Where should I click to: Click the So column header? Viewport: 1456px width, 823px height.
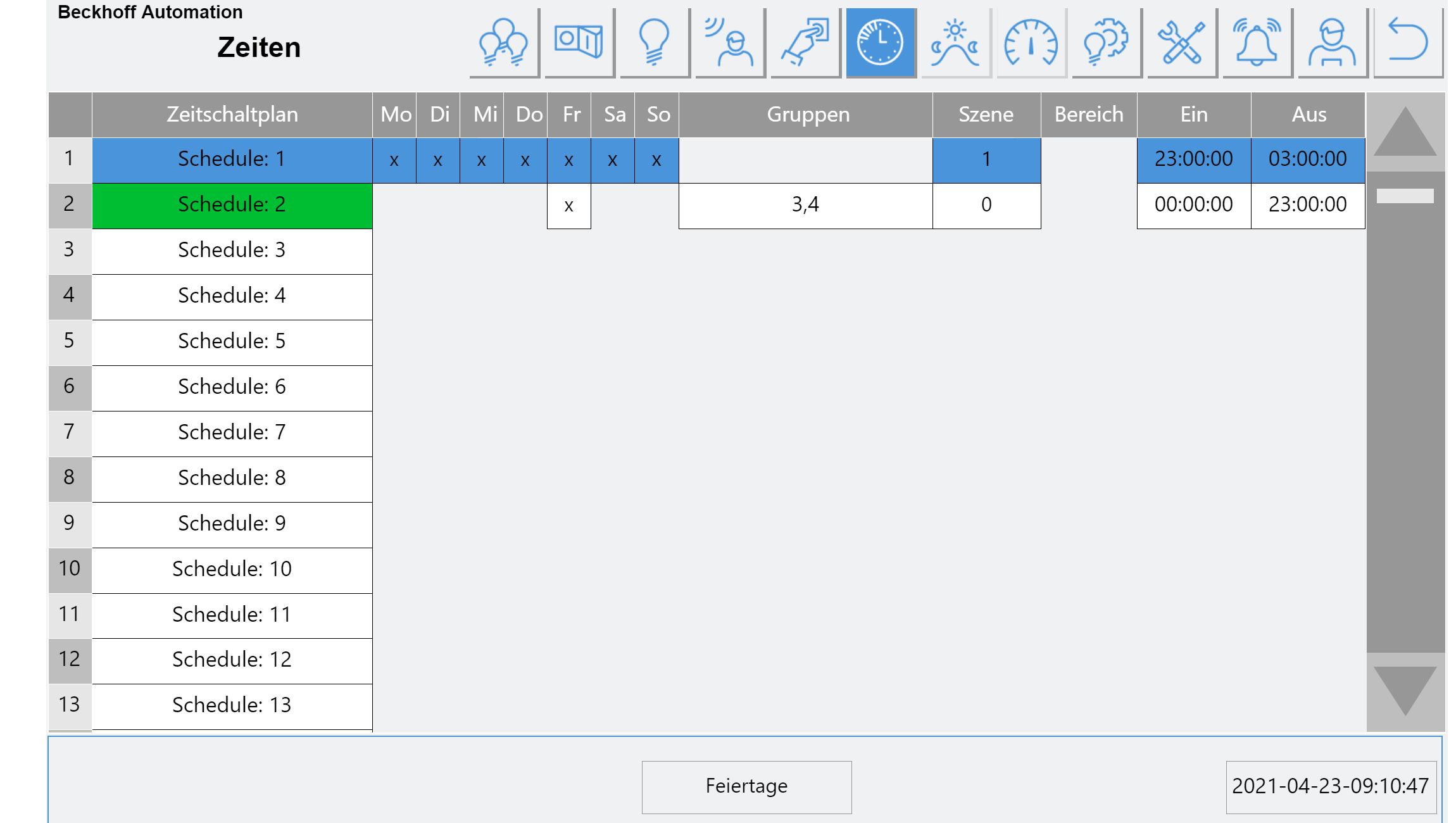656,115
